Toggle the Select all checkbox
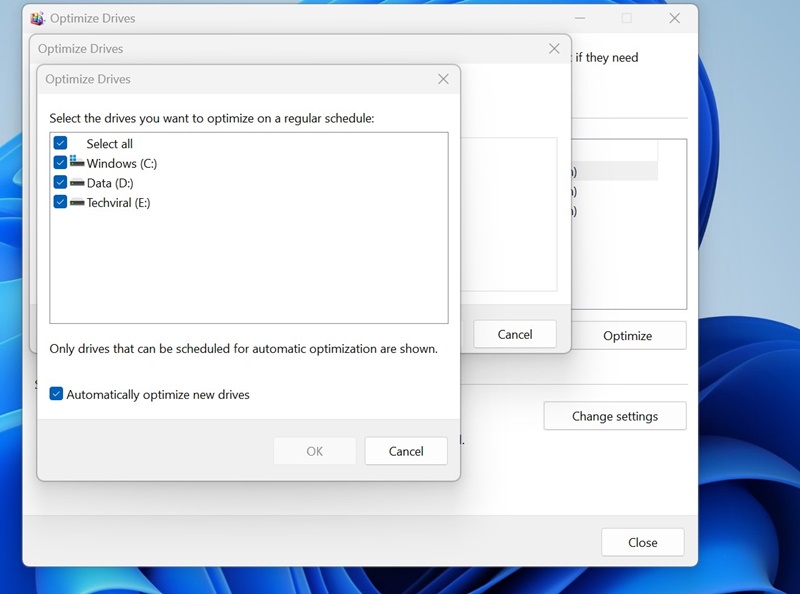Image resolution: width=800 pixels, height=594 pixels. tap(61, 143)
